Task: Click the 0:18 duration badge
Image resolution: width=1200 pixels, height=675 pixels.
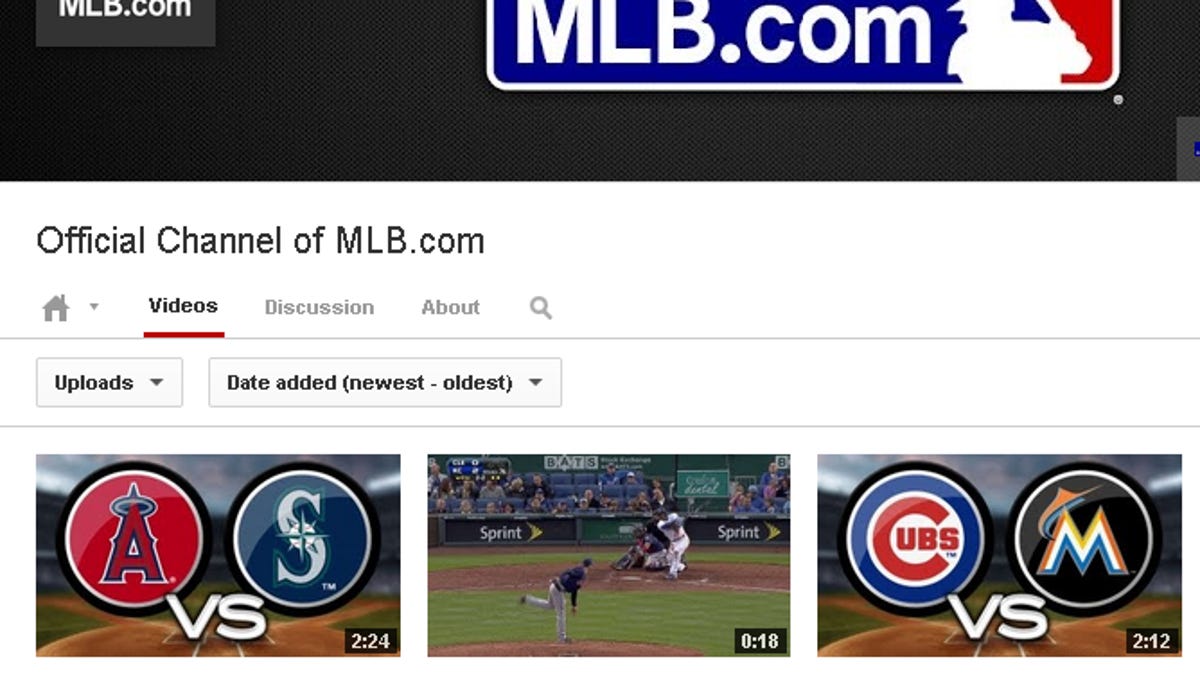Action: coord(759,640)
